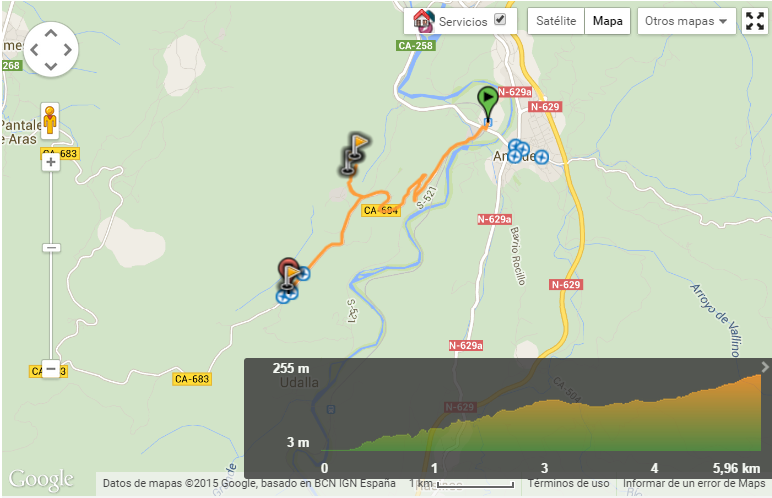Pan the map upward with arrow

pos(51,33)
